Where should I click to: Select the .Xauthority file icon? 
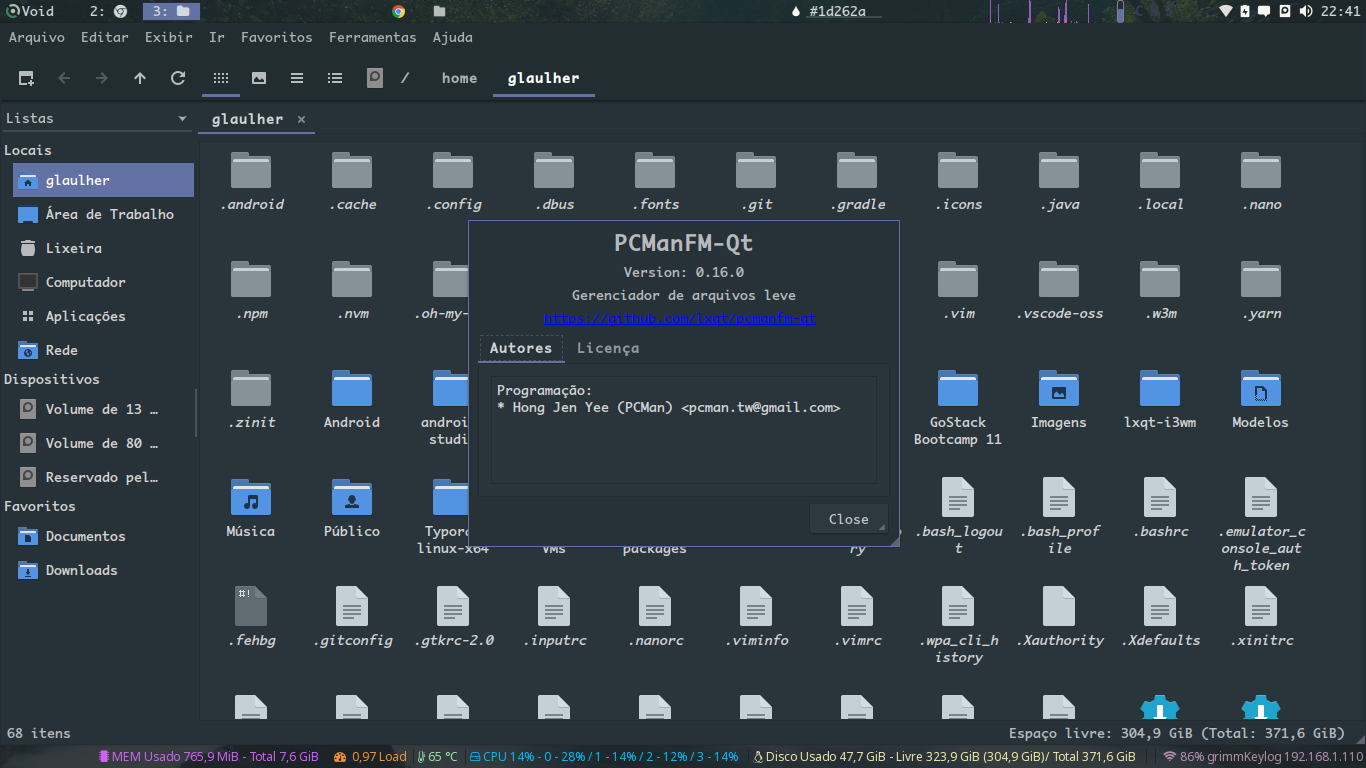pos(1059,607)
